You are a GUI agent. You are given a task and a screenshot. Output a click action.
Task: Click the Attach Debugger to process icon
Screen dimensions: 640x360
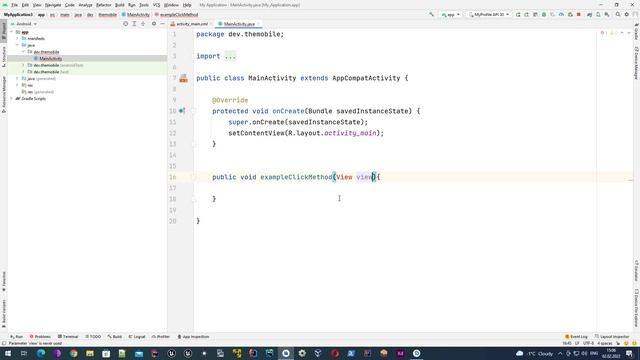570,15
